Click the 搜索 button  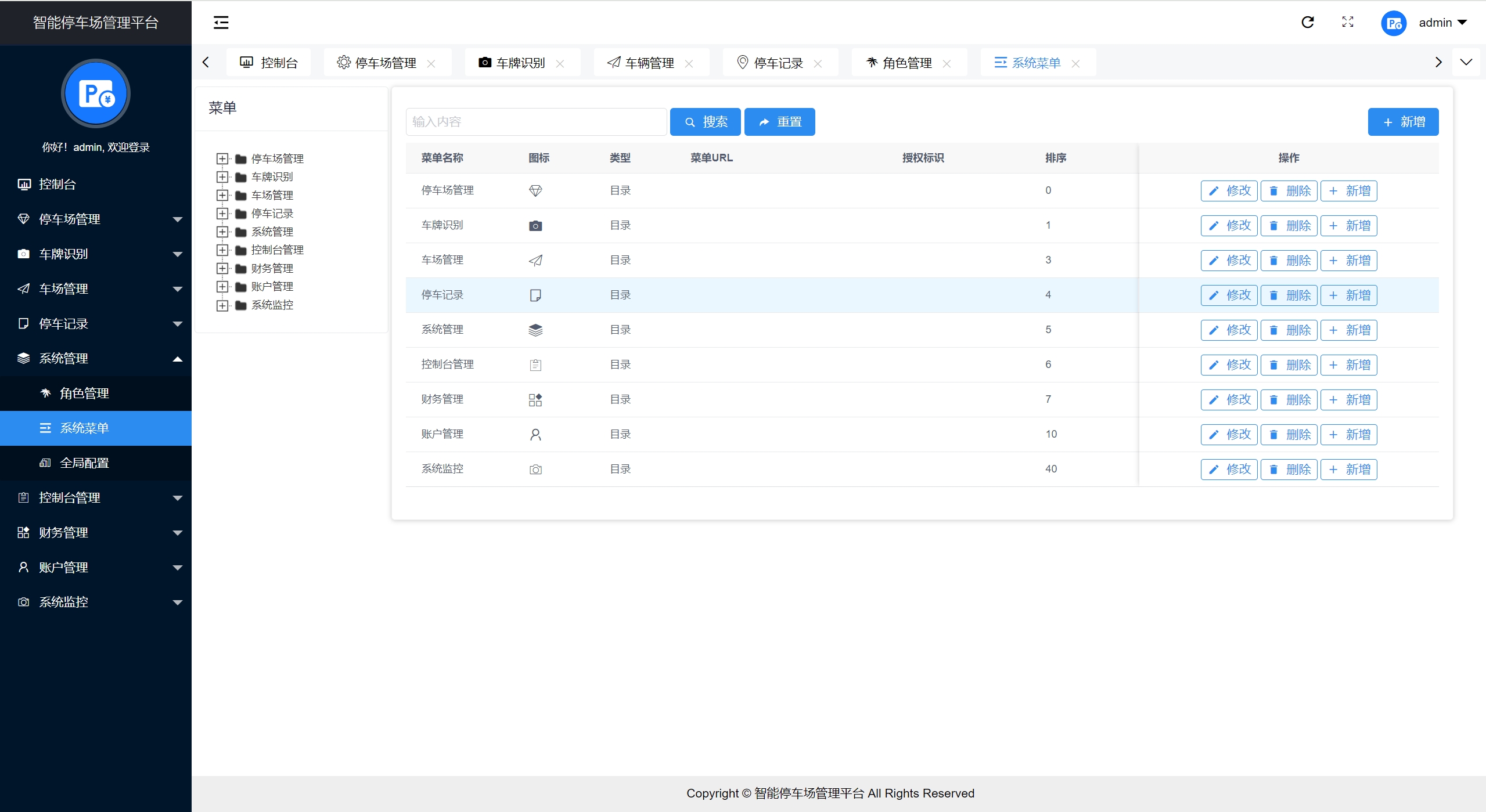tap(705, 122)
